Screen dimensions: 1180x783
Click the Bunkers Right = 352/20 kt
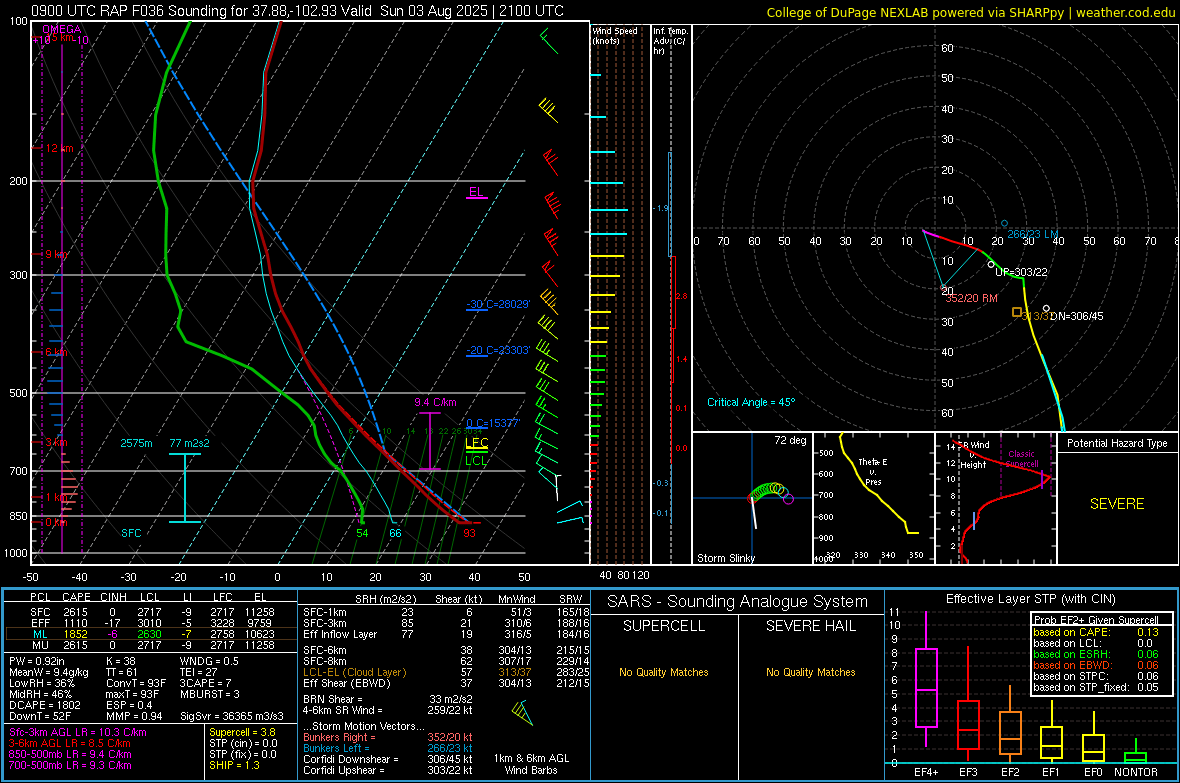click(x=388, y=738)
